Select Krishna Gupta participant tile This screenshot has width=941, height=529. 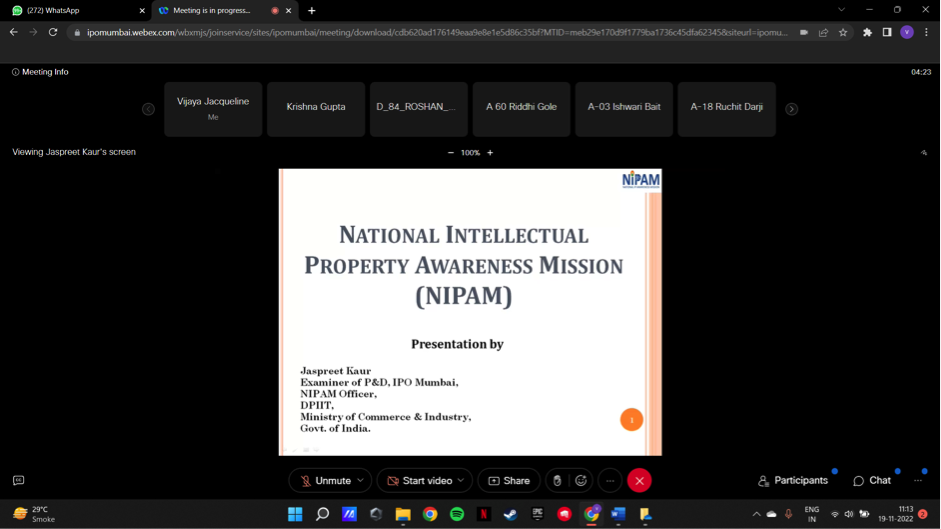tap(316, 108)
